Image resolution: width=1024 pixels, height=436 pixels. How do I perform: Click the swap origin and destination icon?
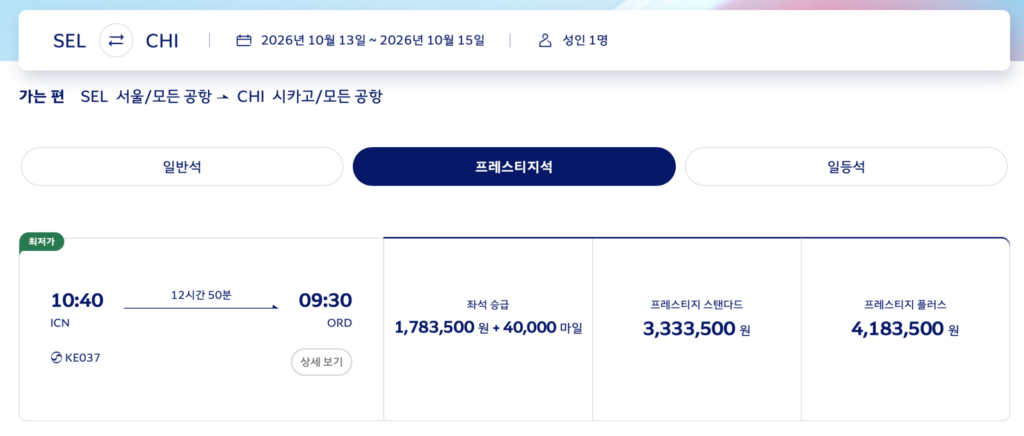pos(116,41)
